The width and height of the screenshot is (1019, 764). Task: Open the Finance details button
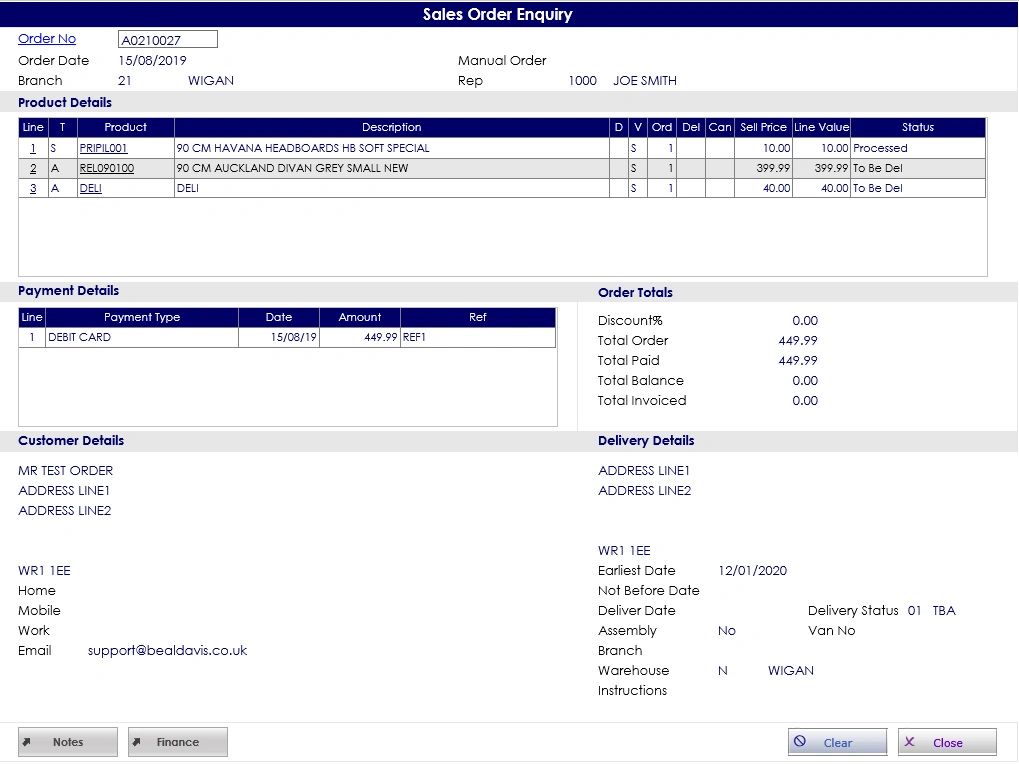[x=178, y=742]
